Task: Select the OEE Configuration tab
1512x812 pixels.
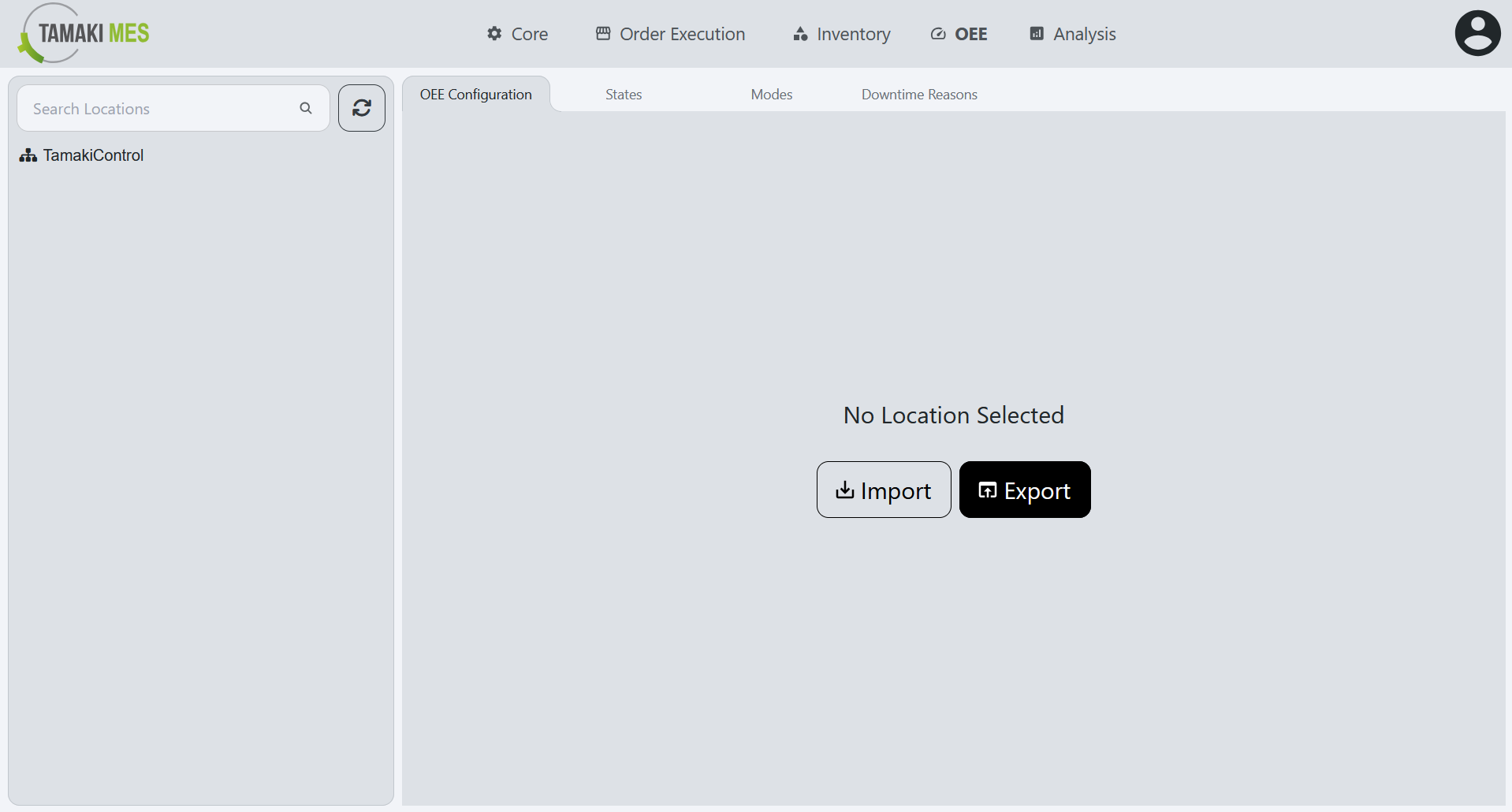Action: (x=475, y=94)
